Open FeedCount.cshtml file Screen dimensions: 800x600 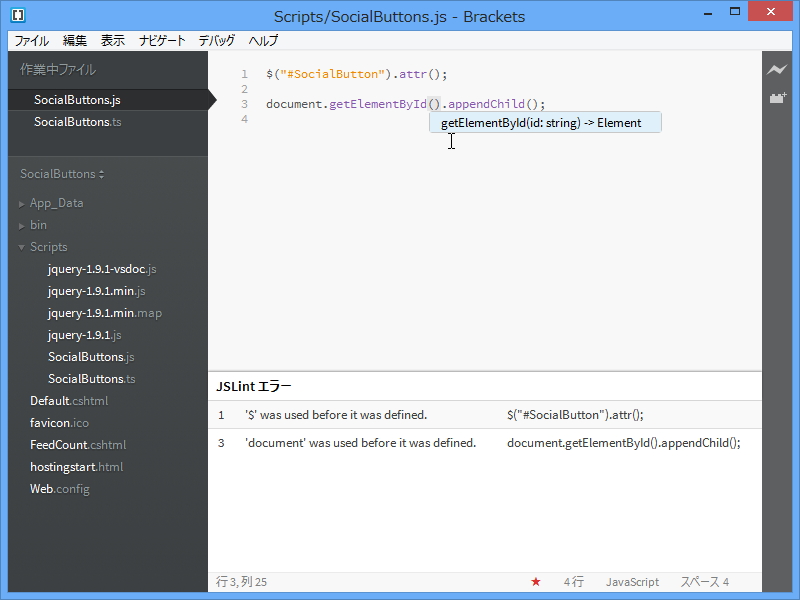78,444
